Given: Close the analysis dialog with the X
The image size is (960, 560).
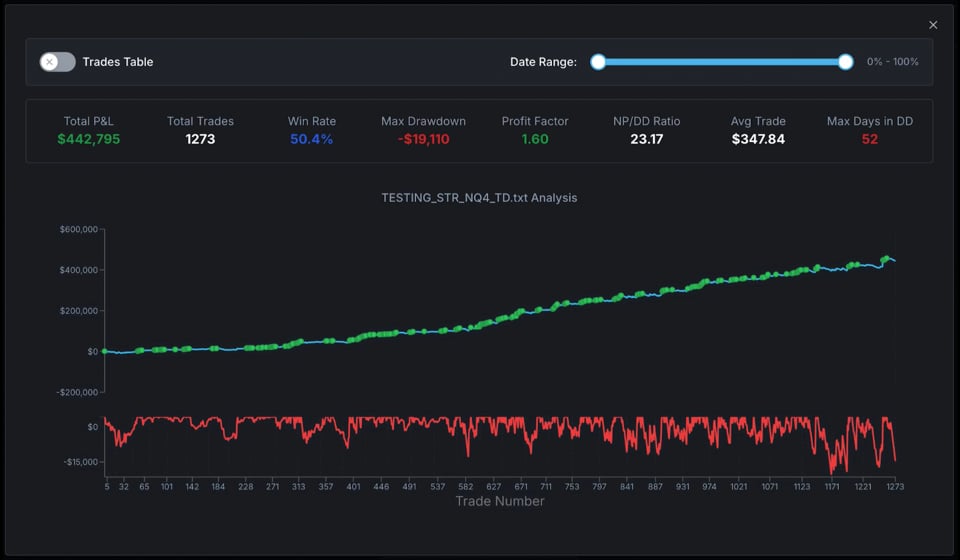Looking at the screenshot, I should pos(933,25).
